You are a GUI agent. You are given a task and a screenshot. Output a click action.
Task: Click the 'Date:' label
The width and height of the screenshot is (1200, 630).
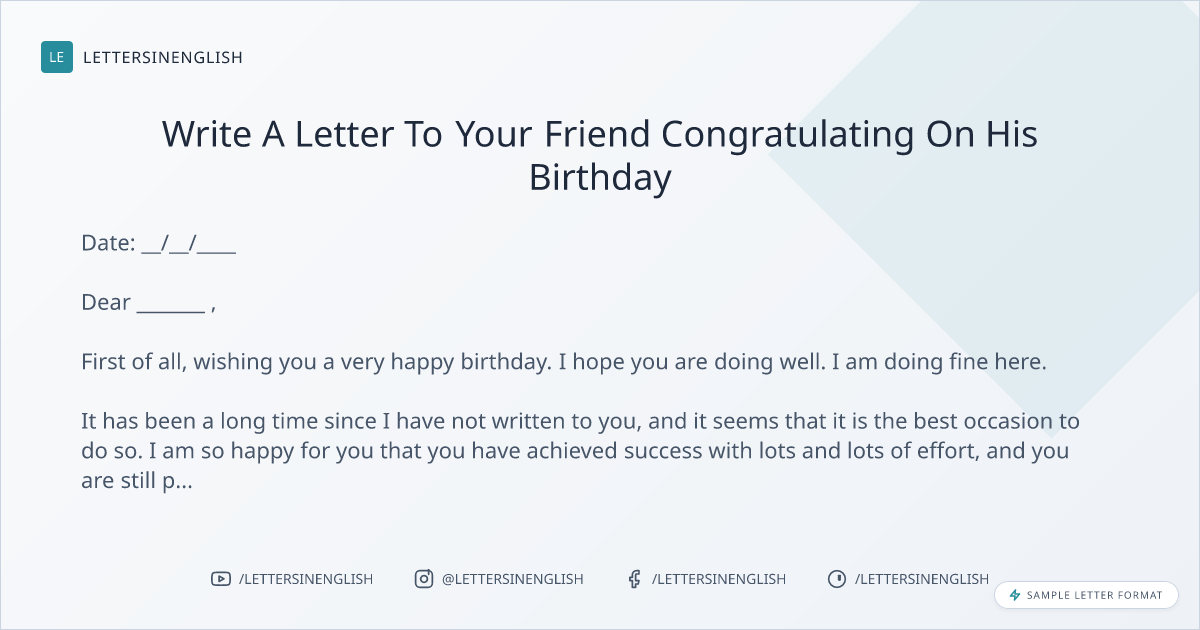click(x=108, y=243)
